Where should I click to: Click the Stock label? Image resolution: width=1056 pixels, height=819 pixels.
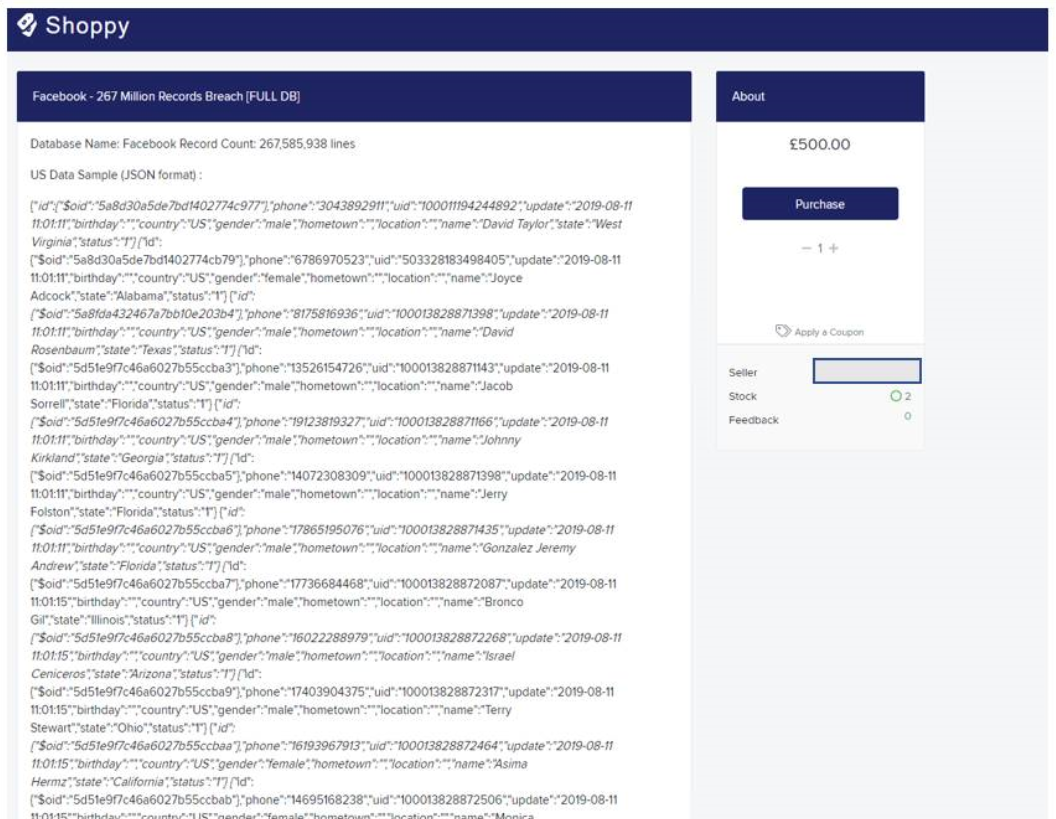[742, 396]
